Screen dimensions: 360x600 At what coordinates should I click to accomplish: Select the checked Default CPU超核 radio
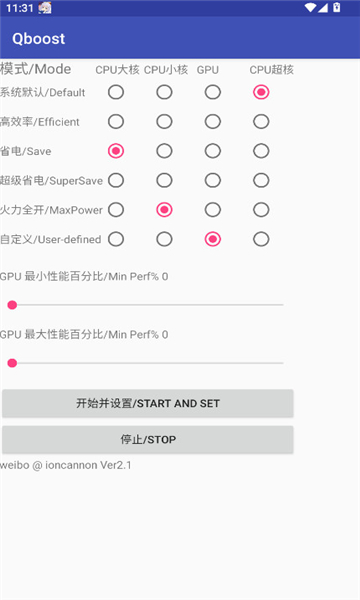[261, 92]
